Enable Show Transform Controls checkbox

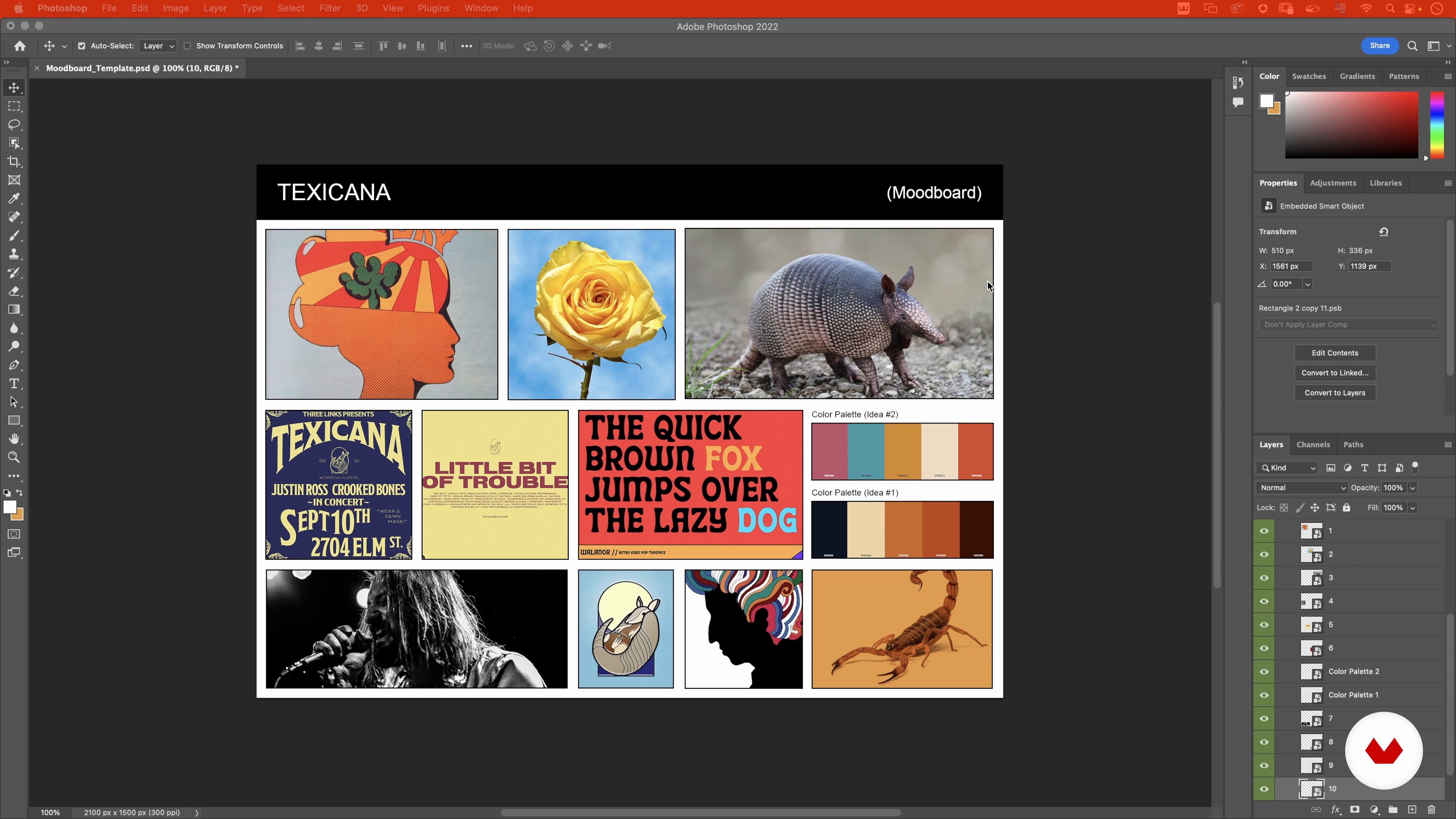click(187, 46)
